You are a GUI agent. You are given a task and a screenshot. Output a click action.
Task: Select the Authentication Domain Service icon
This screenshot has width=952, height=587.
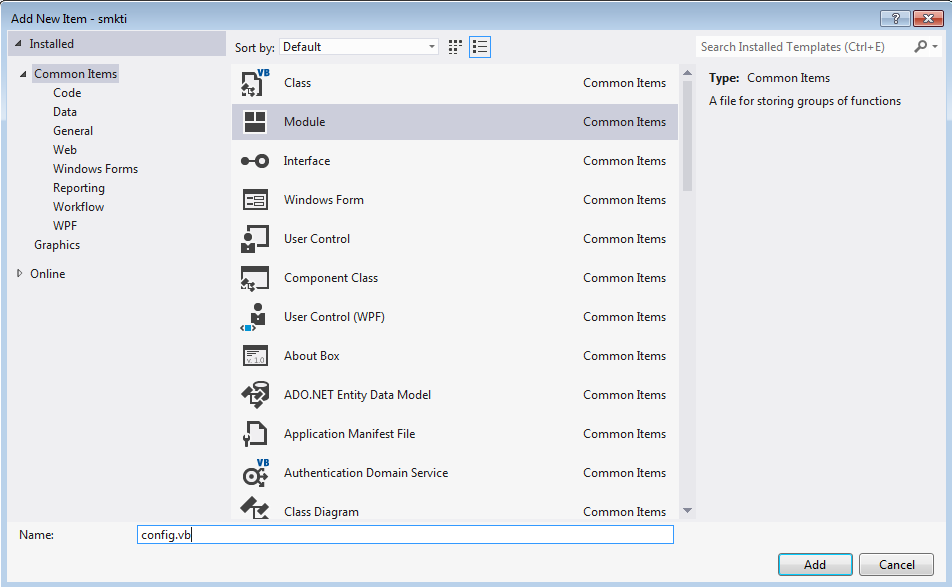pyautogui.click(x=255, y=473)
